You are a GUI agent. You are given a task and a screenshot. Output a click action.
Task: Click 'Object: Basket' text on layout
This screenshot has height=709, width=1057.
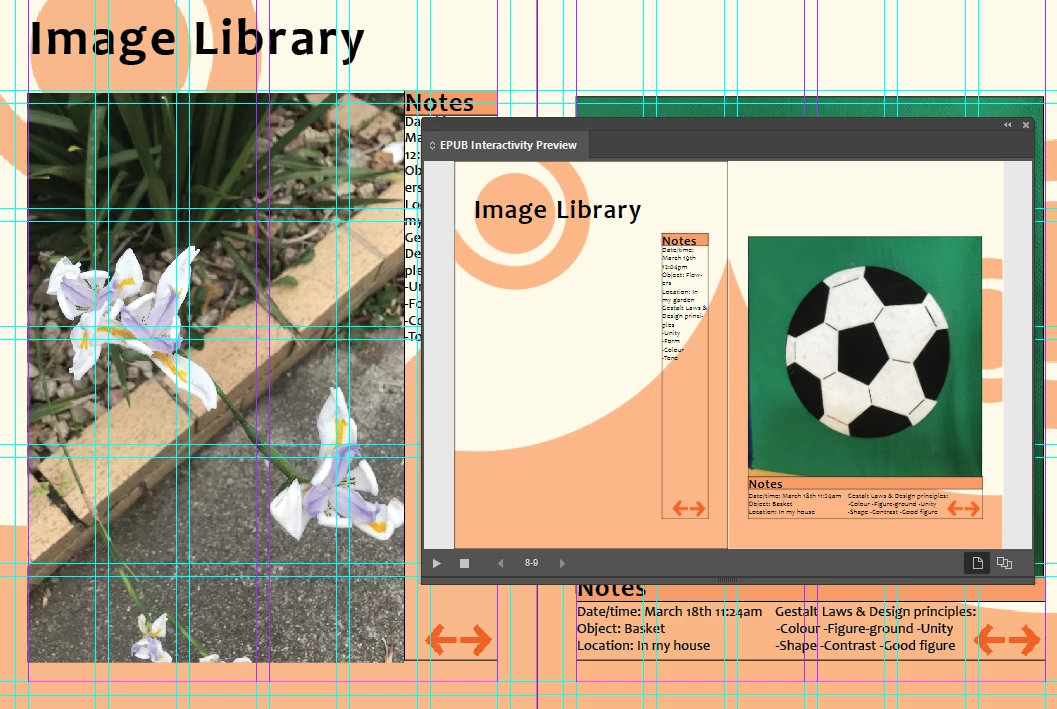[621, 628]
